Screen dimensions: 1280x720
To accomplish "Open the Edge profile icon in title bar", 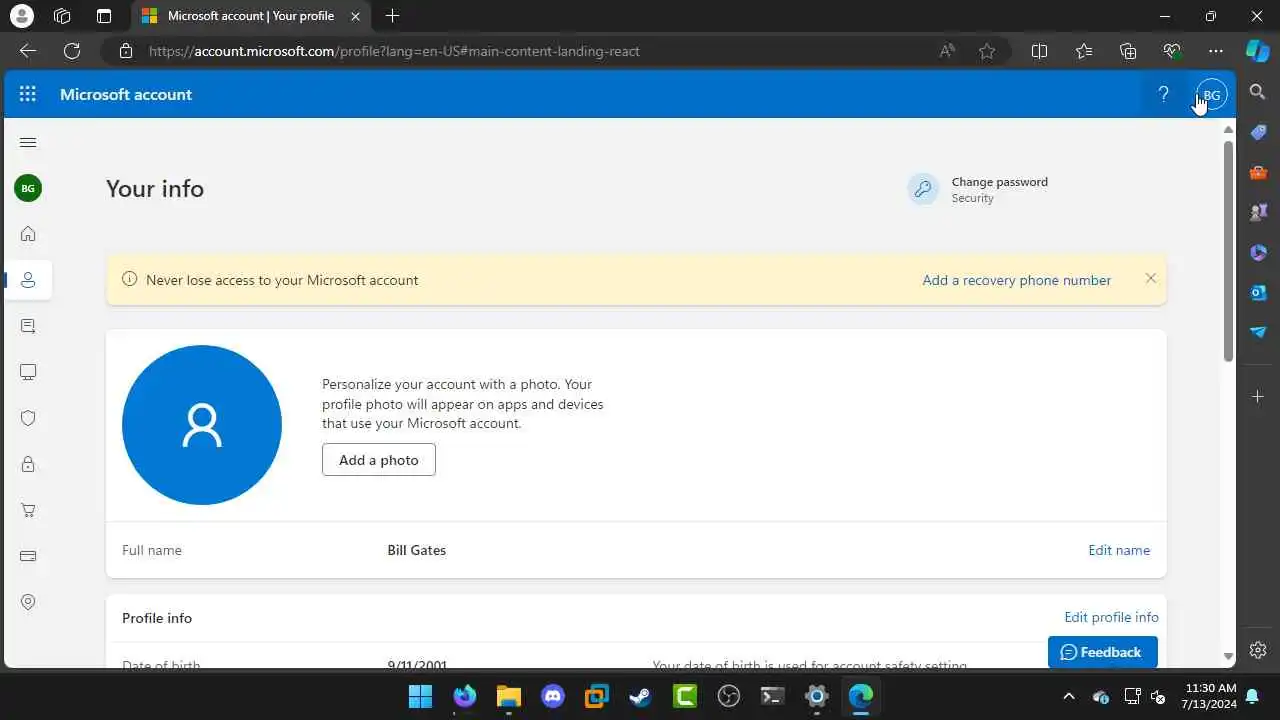I will coord(21,16).
